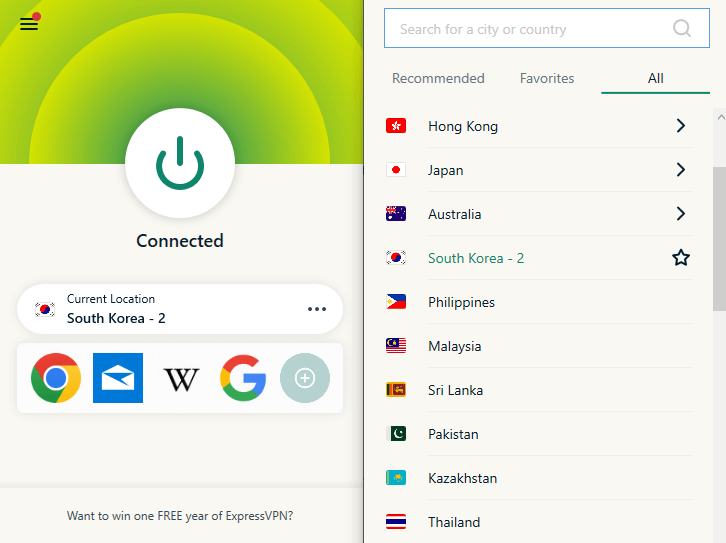Screen dimensions: 726x543
Task: Click the location list scrollbar thumb
Action: [719, 239]
